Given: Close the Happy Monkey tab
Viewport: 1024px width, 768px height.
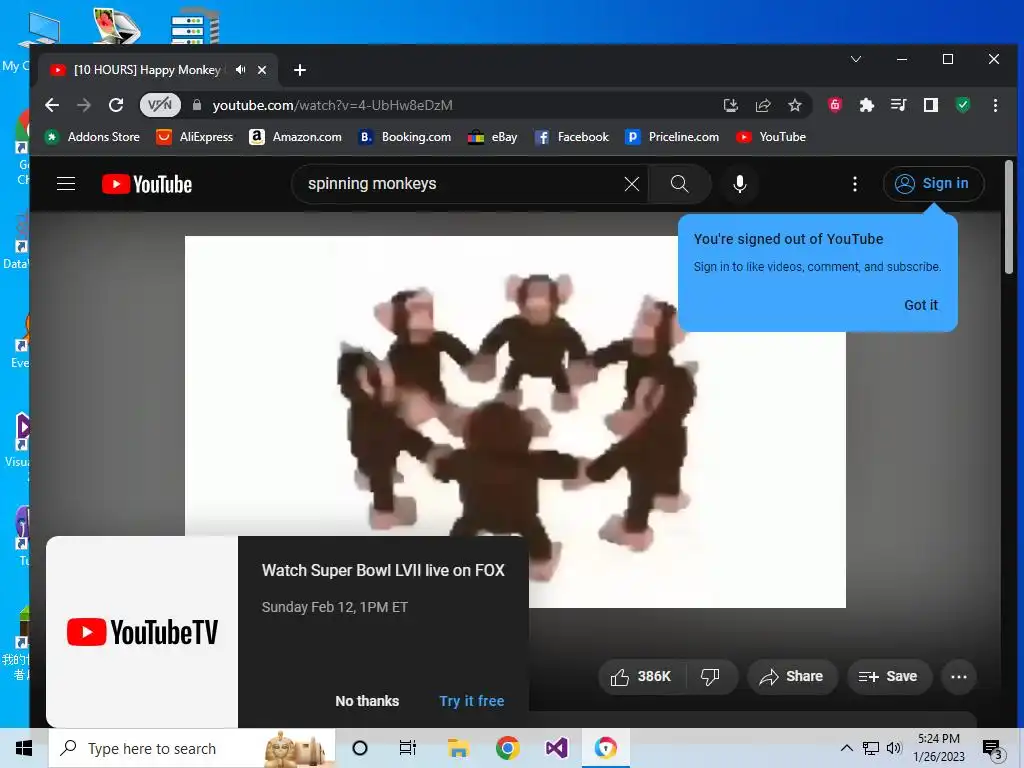Looking at the screenshot, I should tap(262, 70).
